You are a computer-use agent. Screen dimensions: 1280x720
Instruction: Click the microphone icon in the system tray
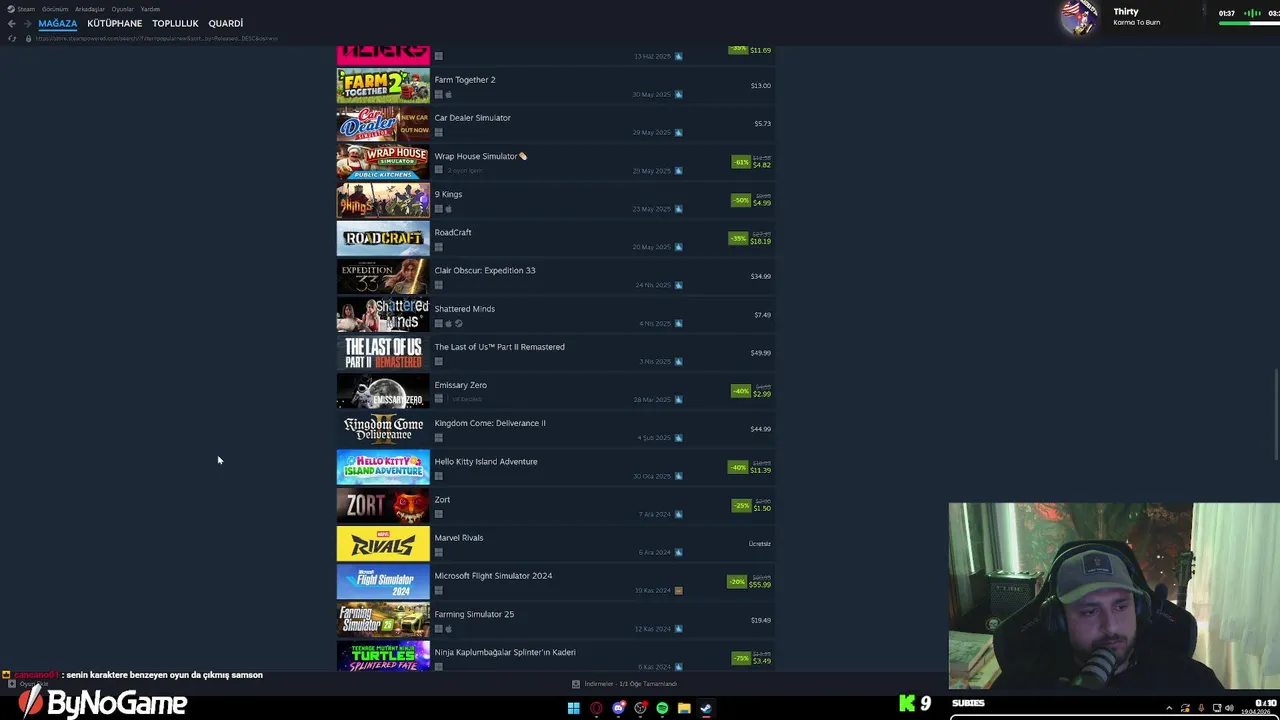pyautogui.click(x=1201, y=708)
